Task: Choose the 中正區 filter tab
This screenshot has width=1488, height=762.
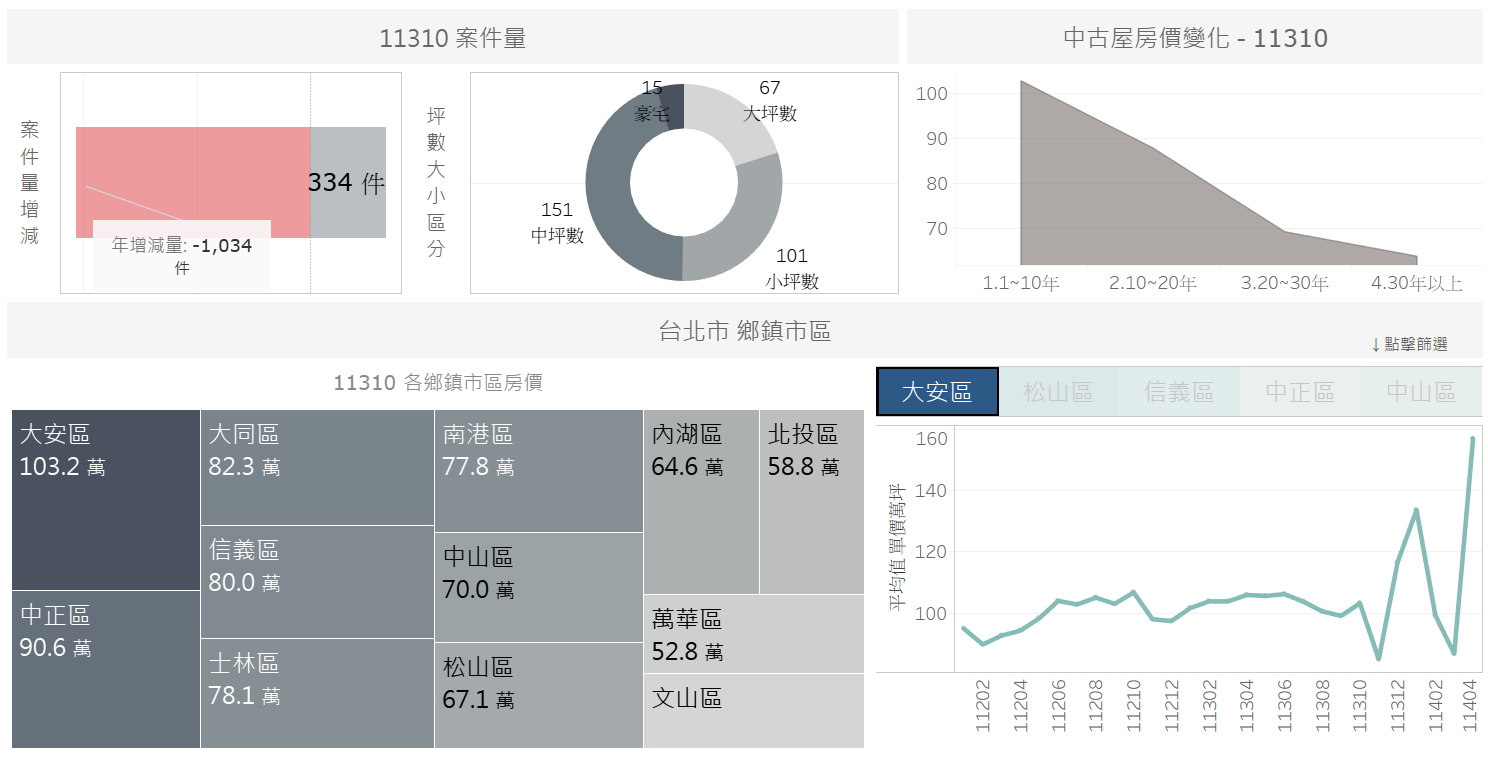Action: 1300,392
